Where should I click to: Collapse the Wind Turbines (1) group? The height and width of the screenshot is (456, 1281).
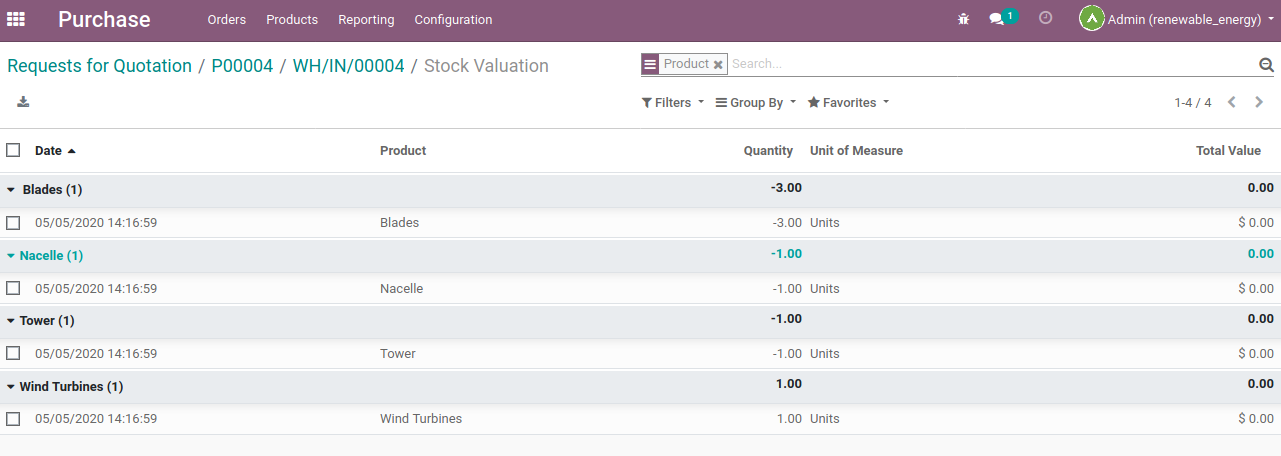click(65, 386)
